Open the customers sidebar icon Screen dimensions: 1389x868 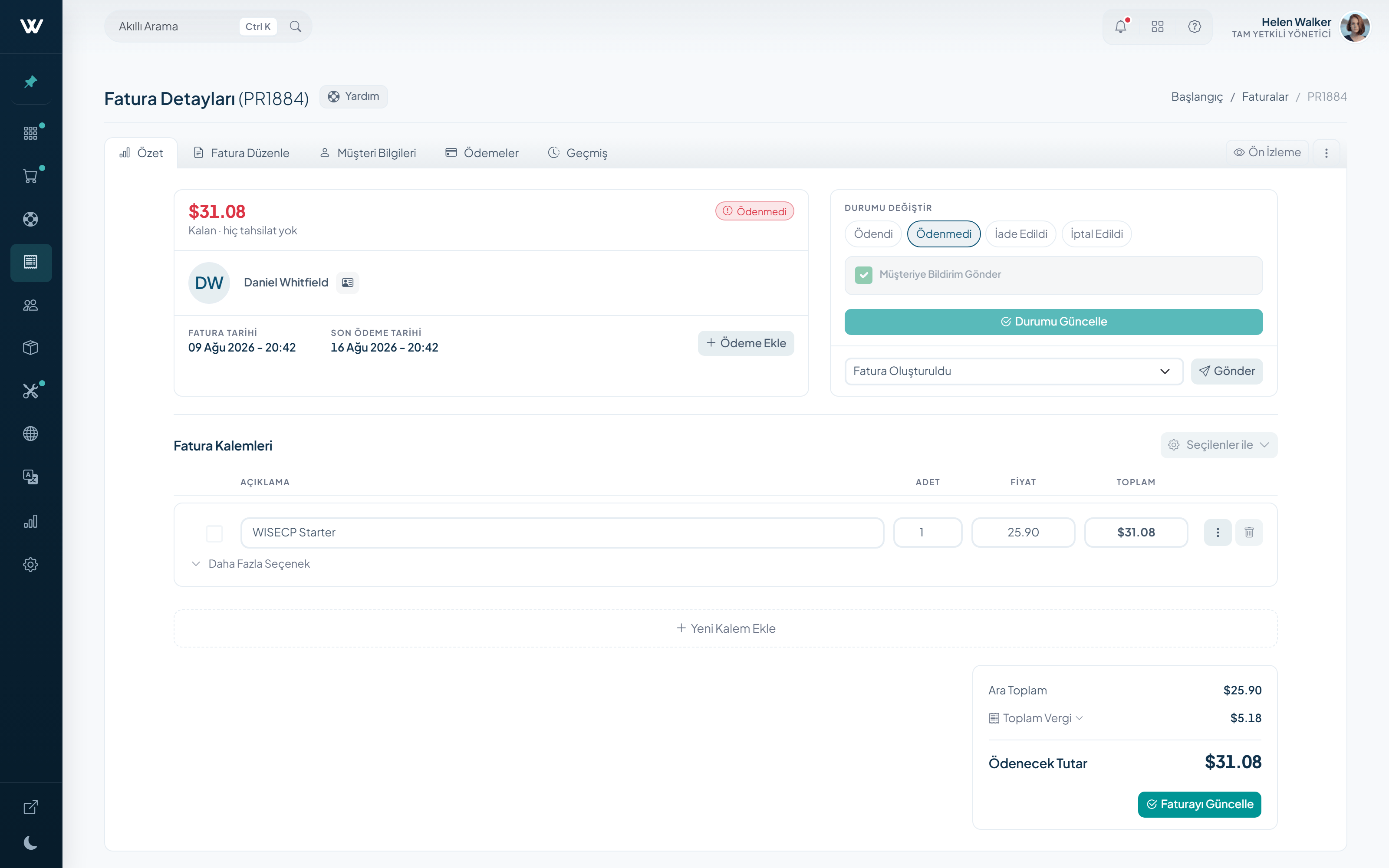pos(31,306)
